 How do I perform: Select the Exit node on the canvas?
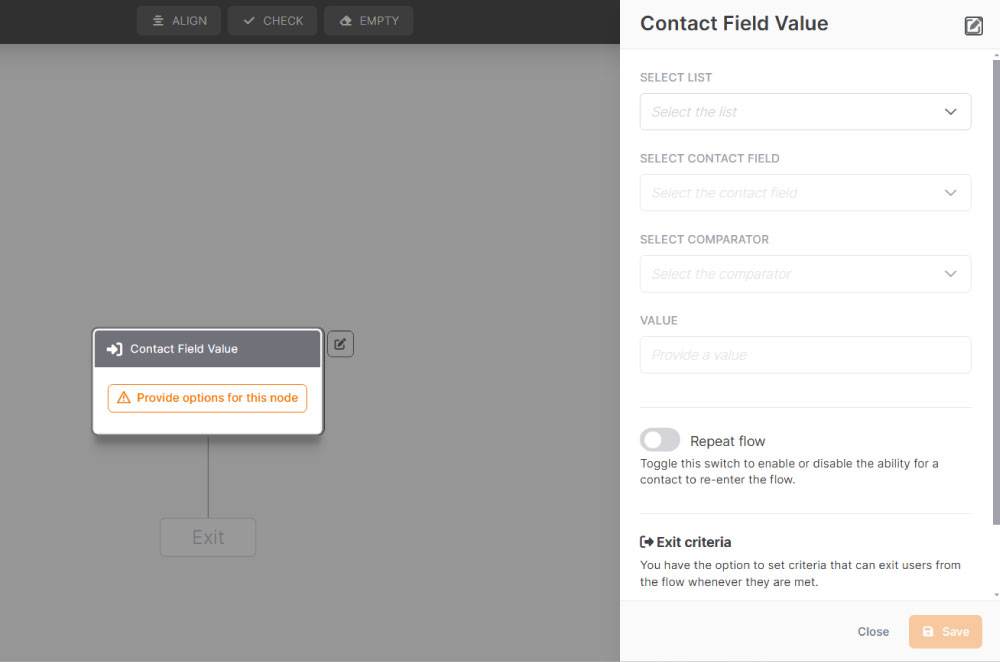pos(208,537)
